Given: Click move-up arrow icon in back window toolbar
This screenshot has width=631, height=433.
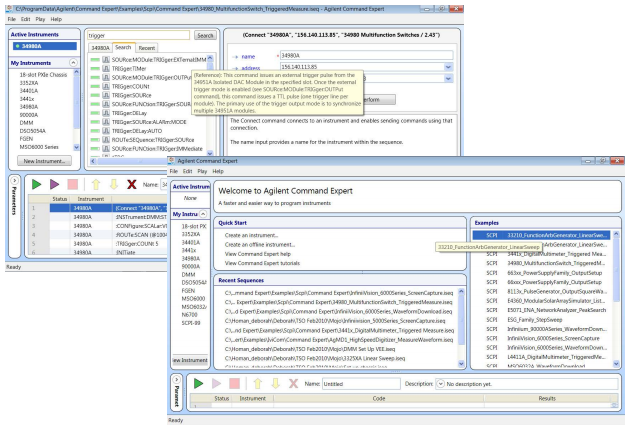Looking at the screenshot, I should point(93,185).
